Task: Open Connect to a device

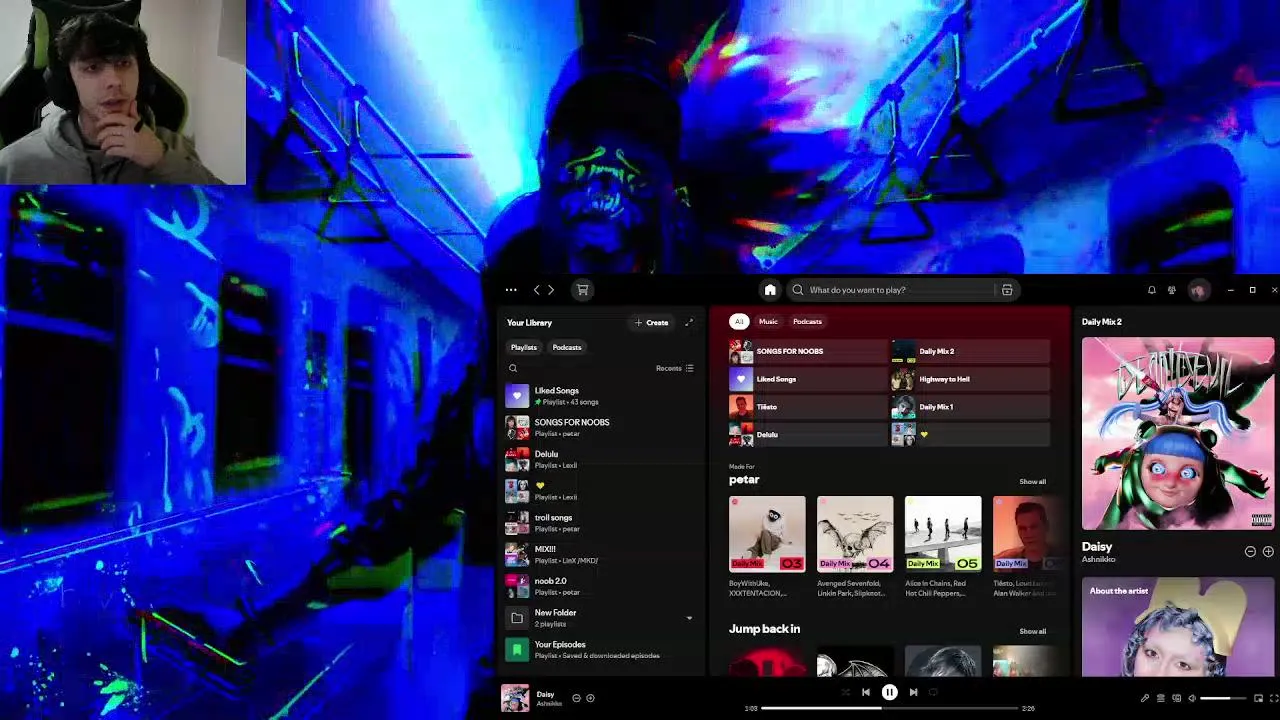Action: 1177,698
